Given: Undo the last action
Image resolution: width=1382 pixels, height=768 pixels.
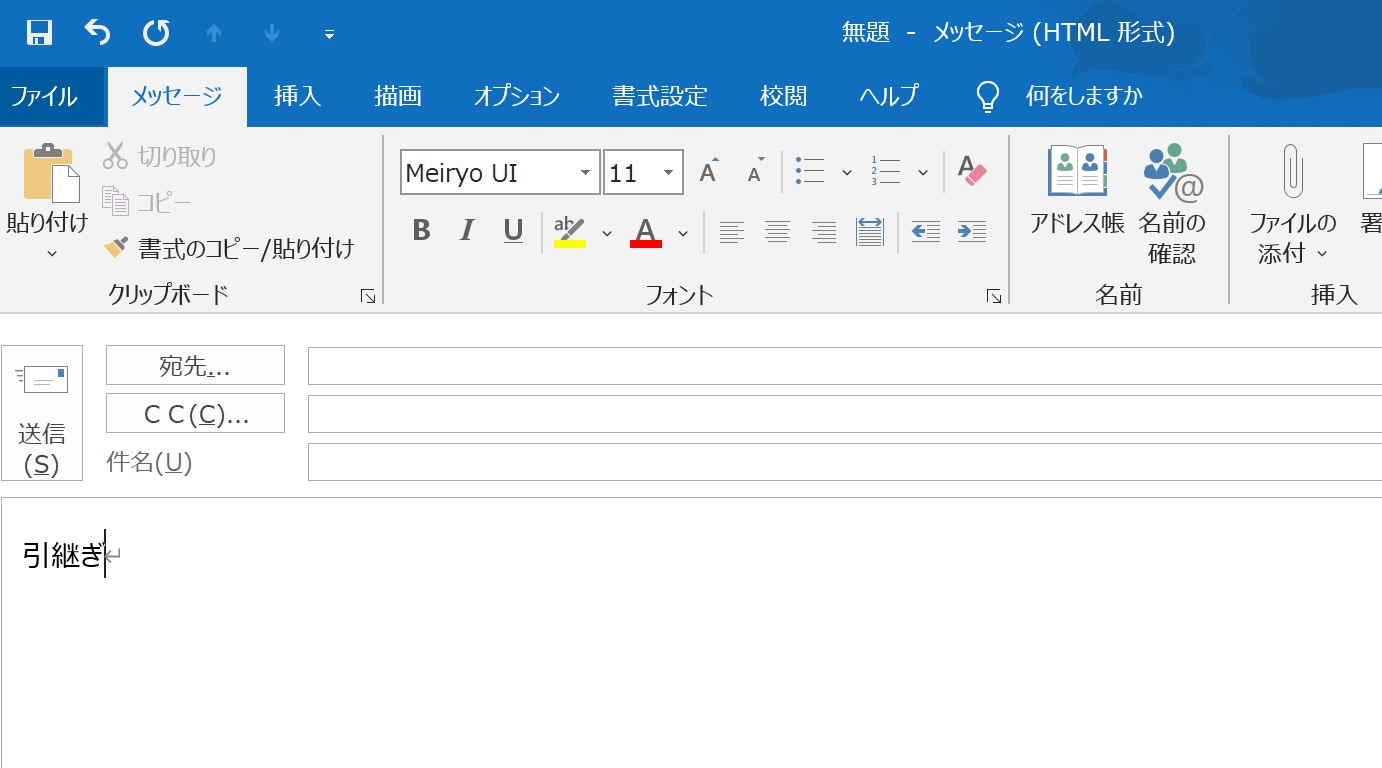Looking at the screenshot, I should pyautogui.click(x=97, y=33).
